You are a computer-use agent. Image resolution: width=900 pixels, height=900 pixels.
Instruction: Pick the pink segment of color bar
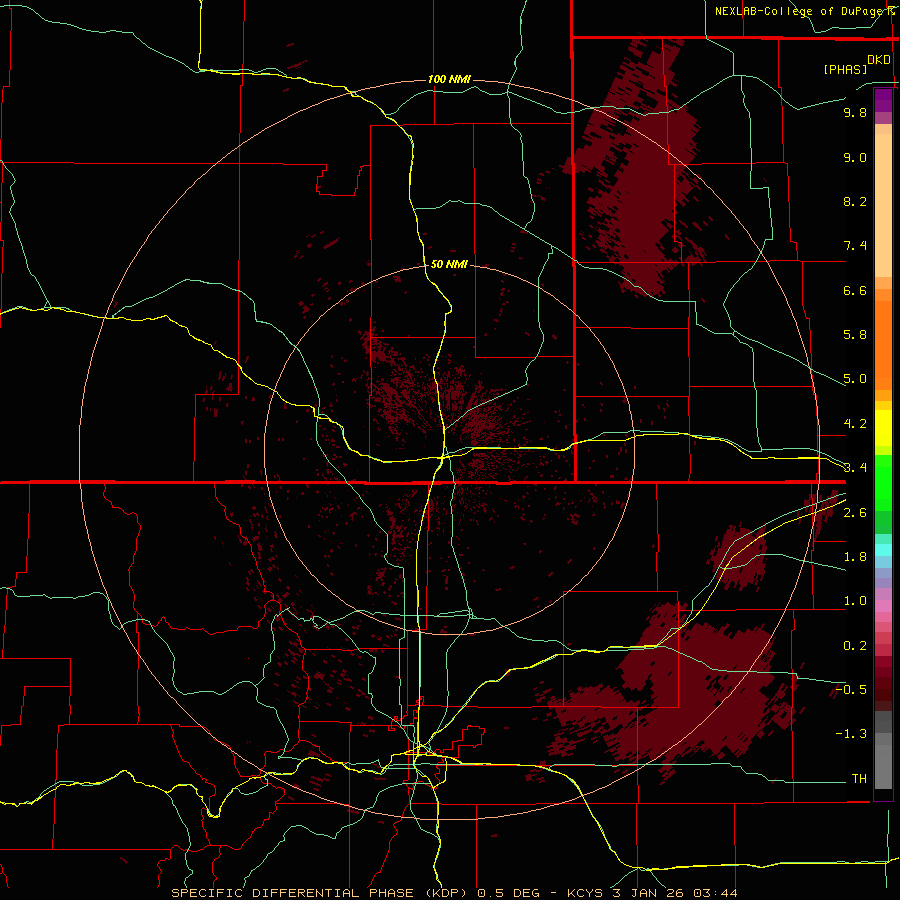pyautogui.click(x=883, y=606)
